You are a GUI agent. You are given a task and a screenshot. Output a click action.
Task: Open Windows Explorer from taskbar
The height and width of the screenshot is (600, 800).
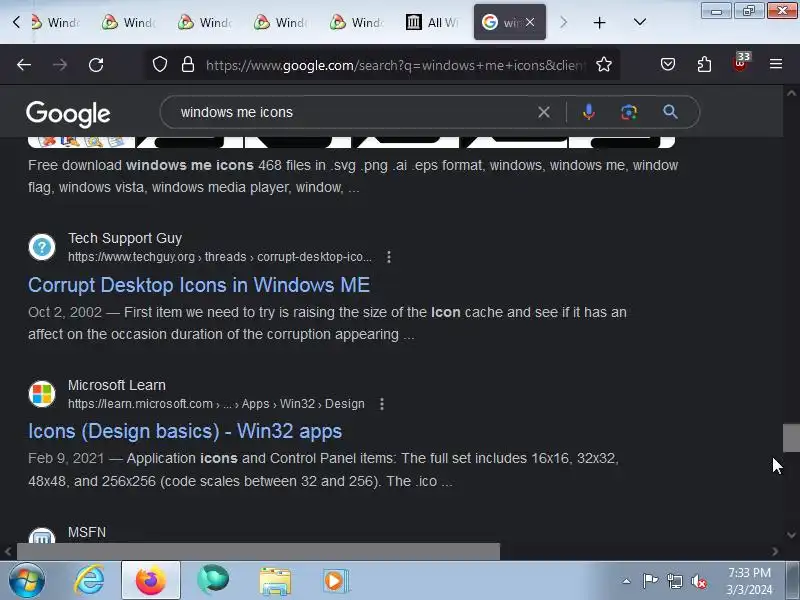tap(274, 581)
